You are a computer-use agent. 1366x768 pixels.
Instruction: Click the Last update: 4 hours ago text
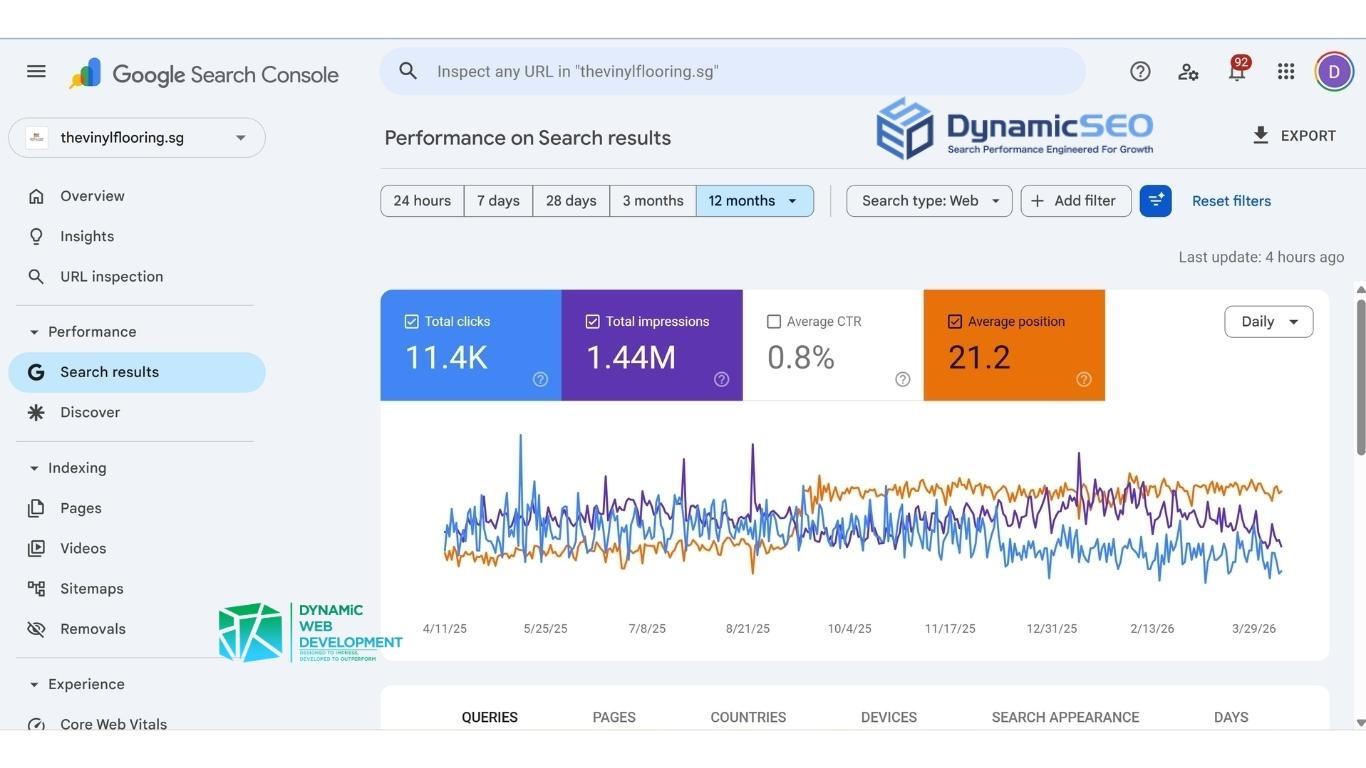[x=1261, y=257]
